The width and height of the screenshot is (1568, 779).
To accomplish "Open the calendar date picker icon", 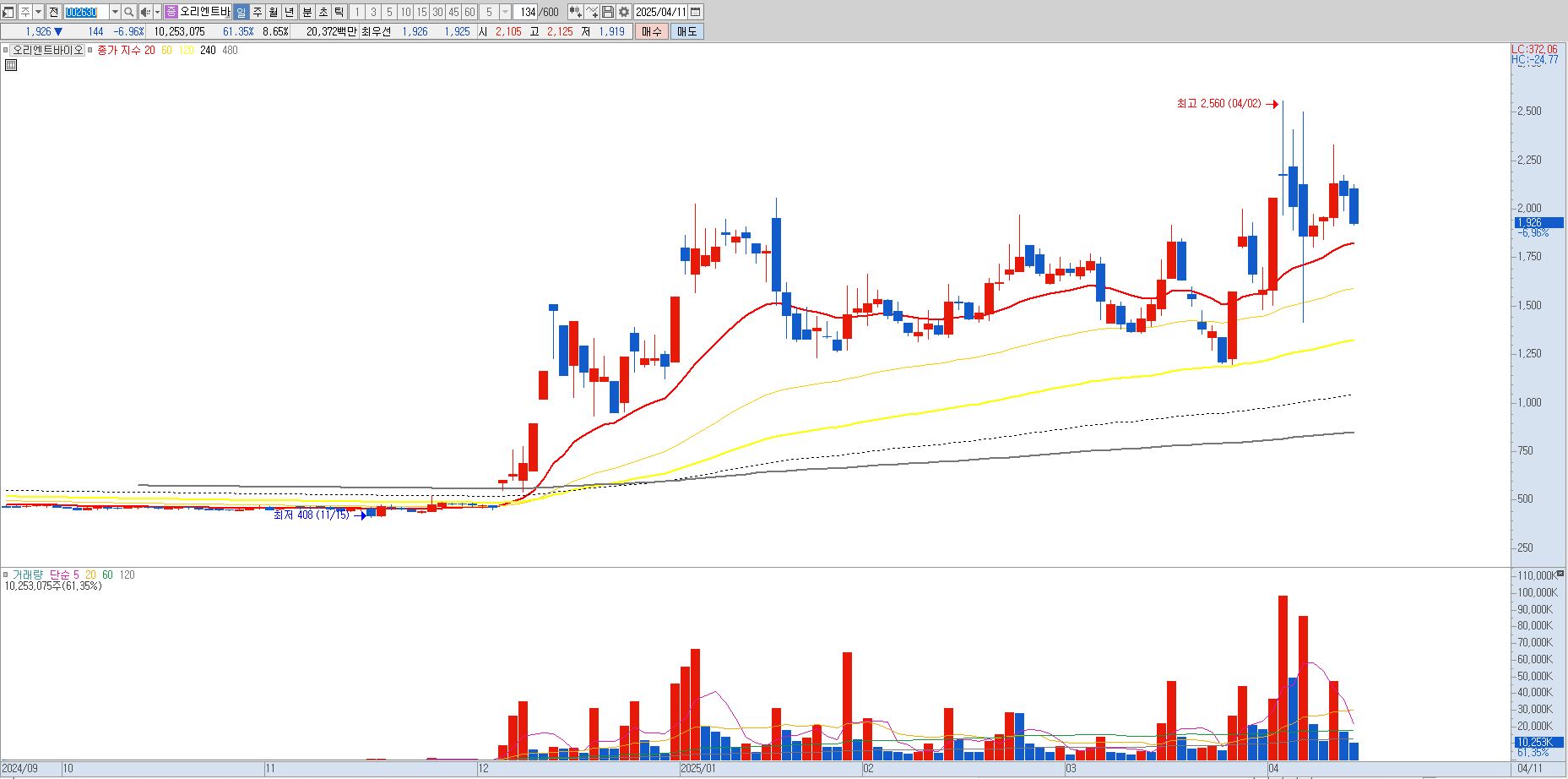I will [695, 12].
